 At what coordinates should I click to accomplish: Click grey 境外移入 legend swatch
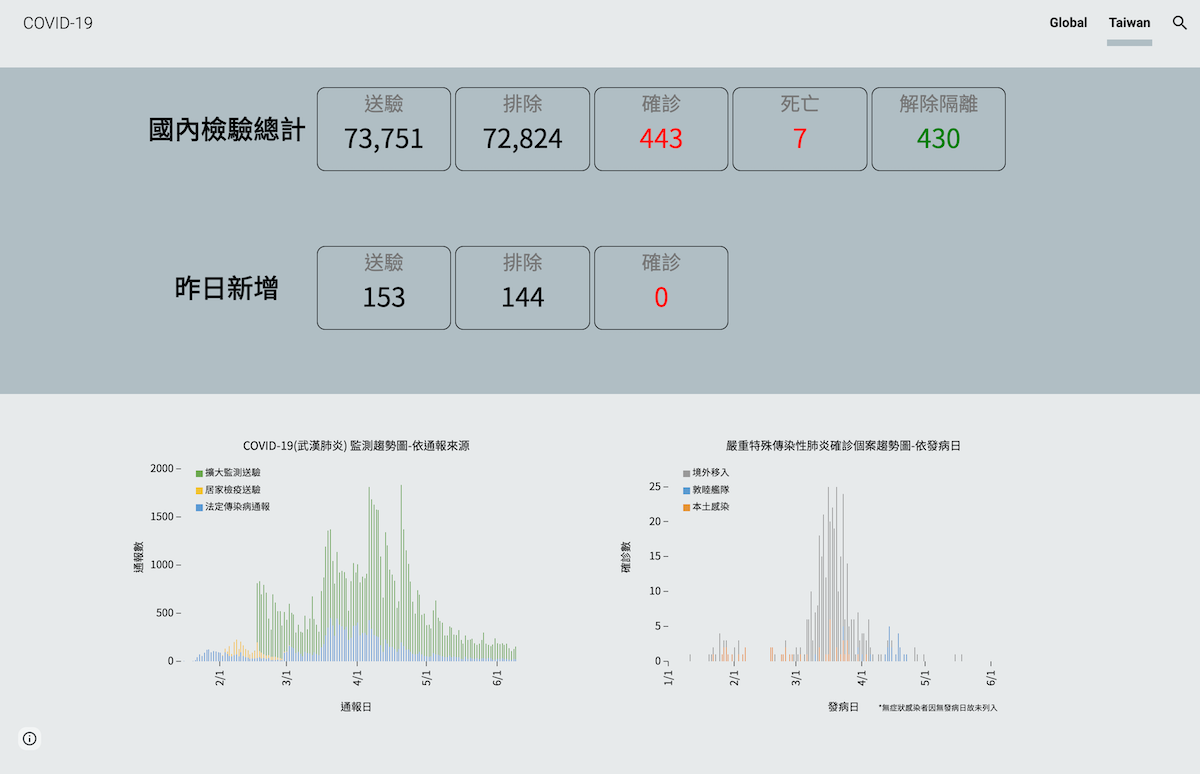[686, 473]
